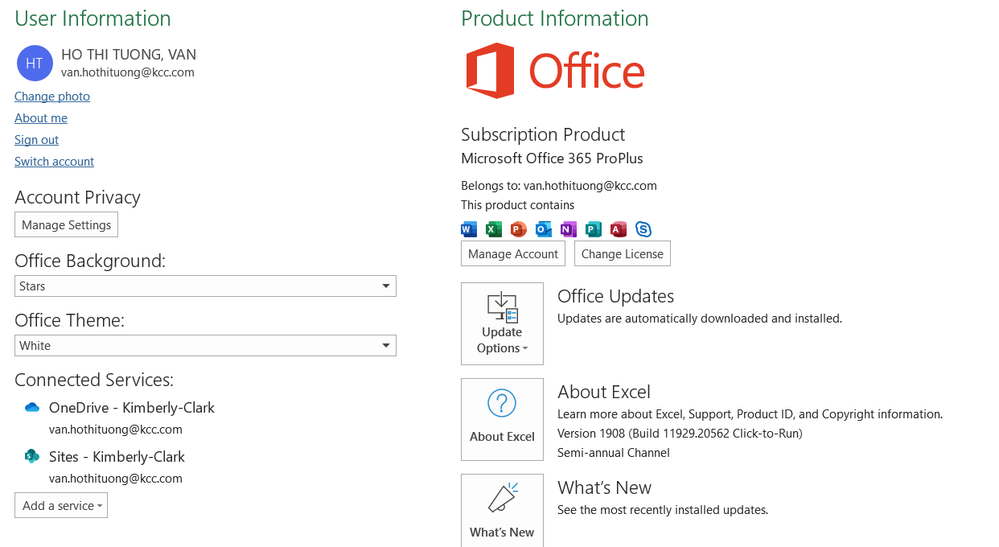Click the Office Updates heading
Image resolution: width=999 pixels, height=547 pixels.
(x=615, y=296)
